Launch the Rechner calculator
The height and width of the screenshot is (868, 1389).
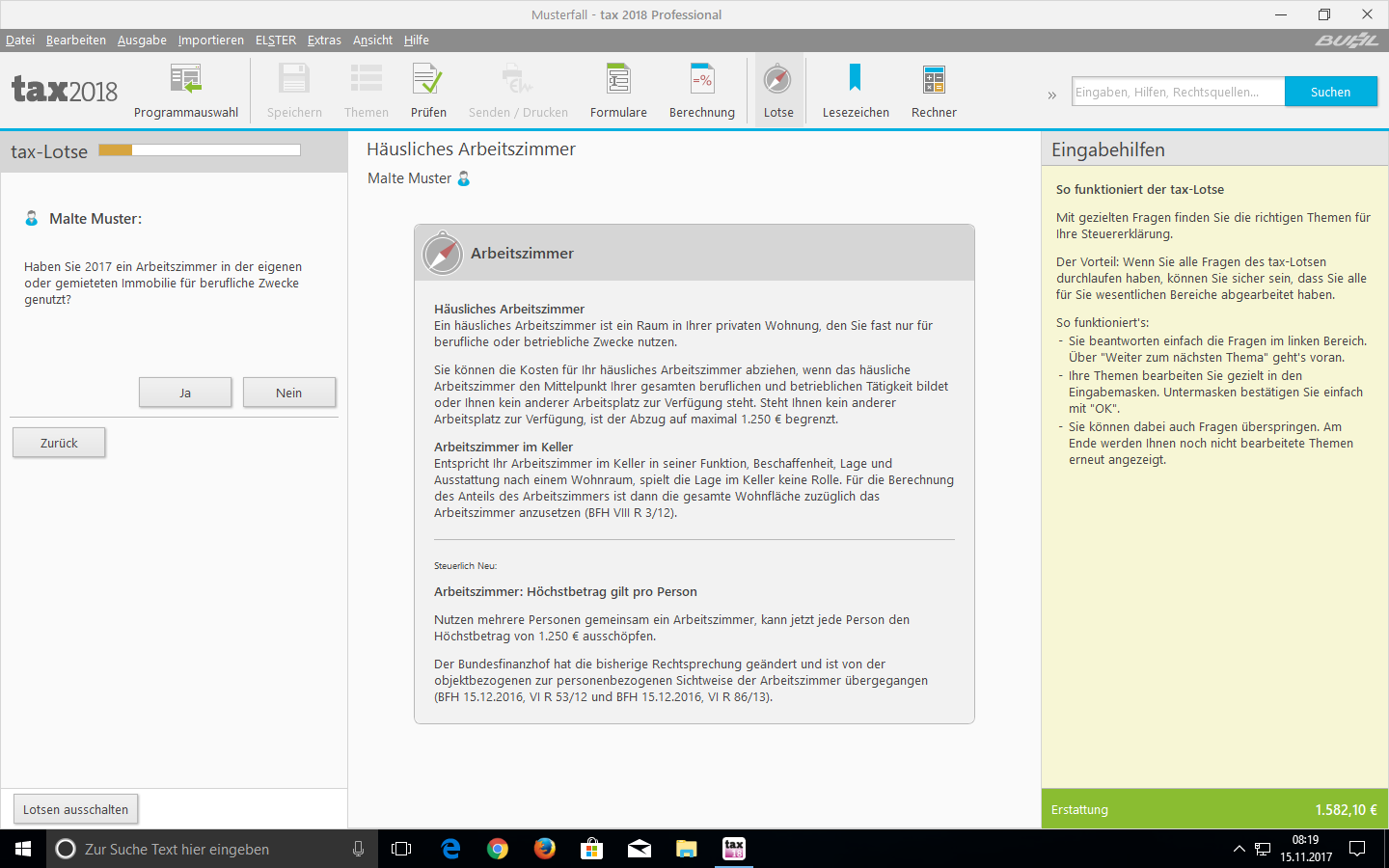pos(934,92)
